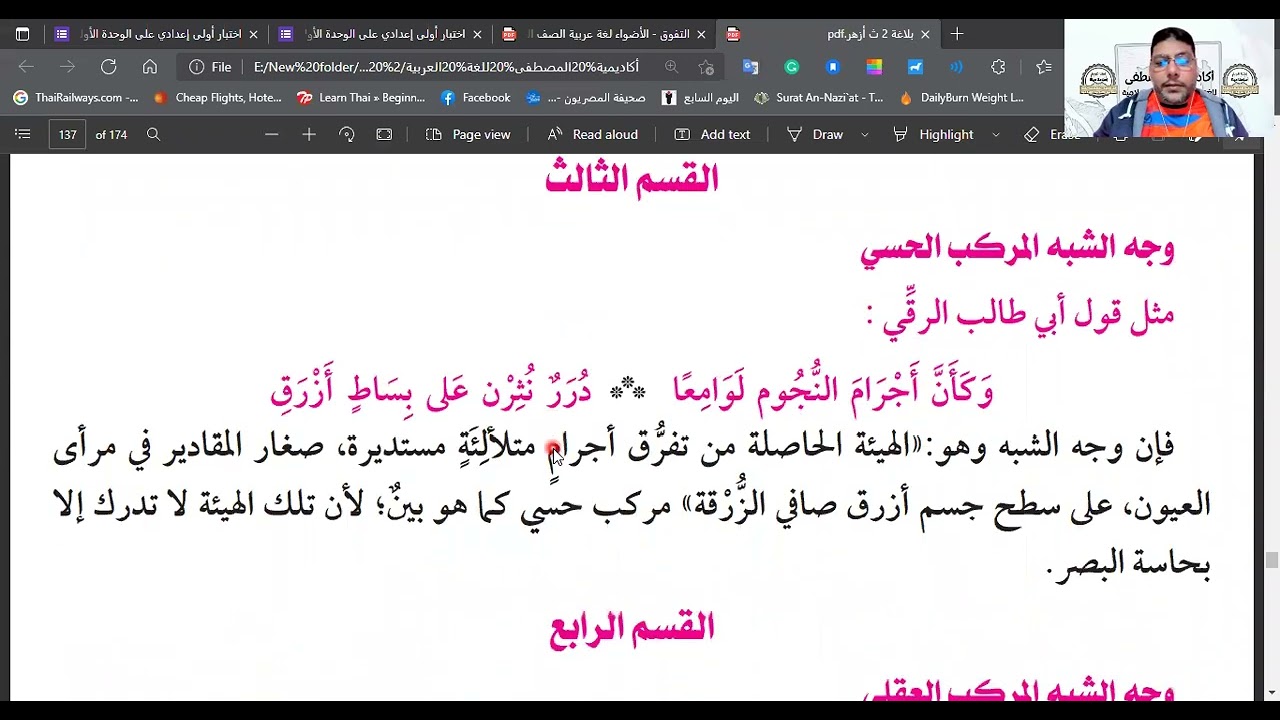Click the scroll down arrow
1280x720 pixels.
tap(1272, 692)
